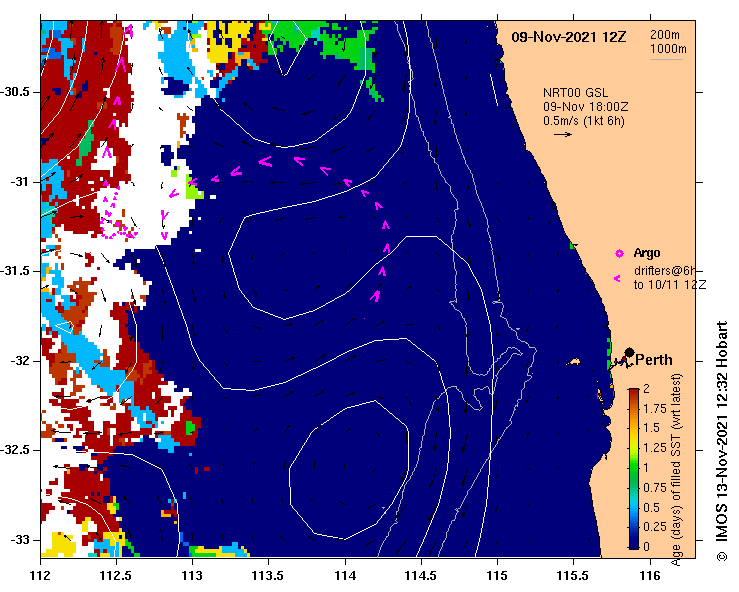Screen dimensions: 739x592
Task: Click the magenta drifter legend arrowhead
Action: [617, 279]
